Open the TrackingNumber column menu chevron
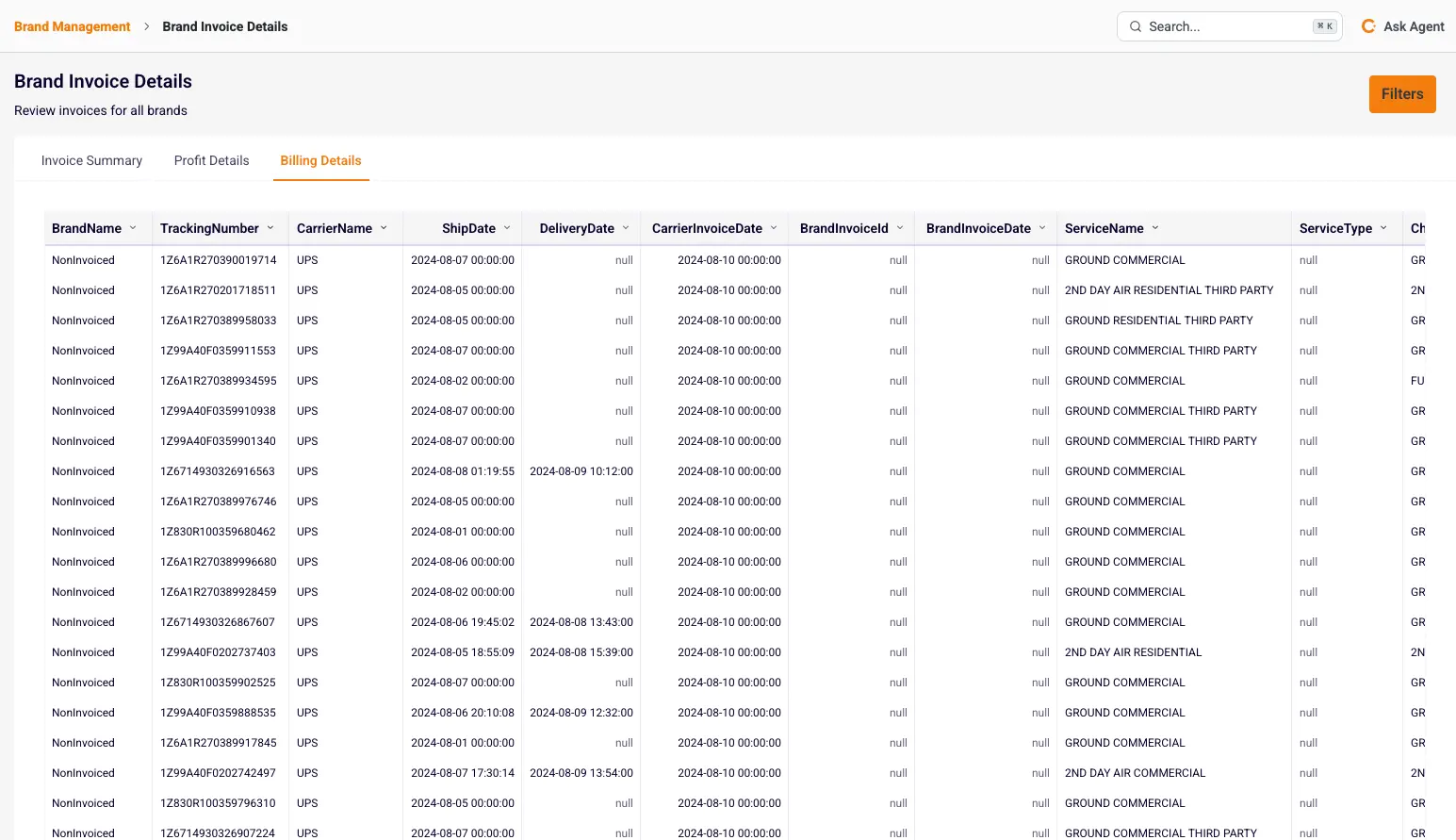Viewport: 1456px width, 840px height. [x=270, y=228]
